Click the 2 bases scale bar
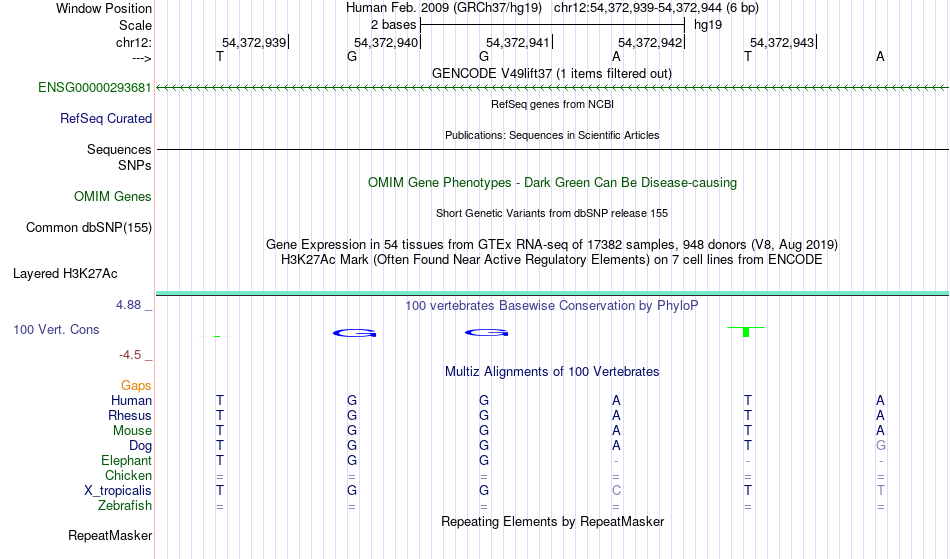Screen dimensions: 950x559 552,25
